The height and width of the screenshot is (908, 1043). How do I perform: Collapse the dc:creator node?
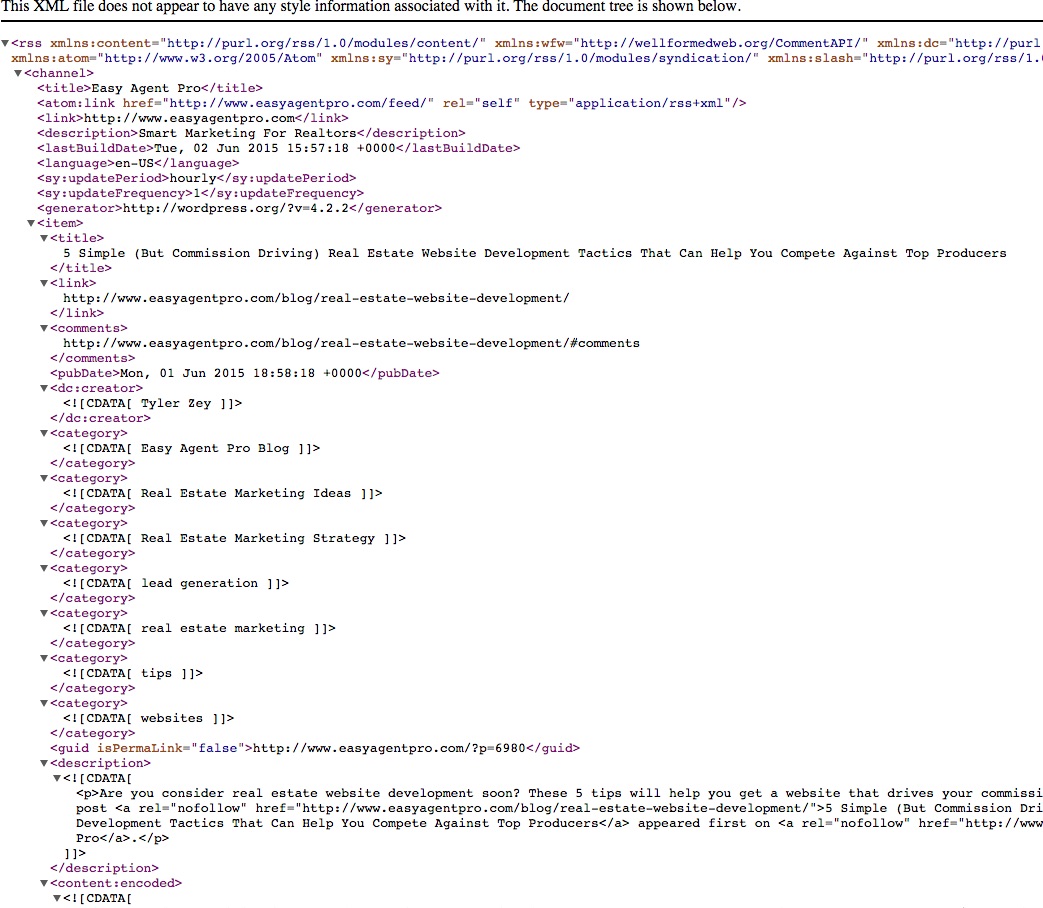tap(44, 388)
